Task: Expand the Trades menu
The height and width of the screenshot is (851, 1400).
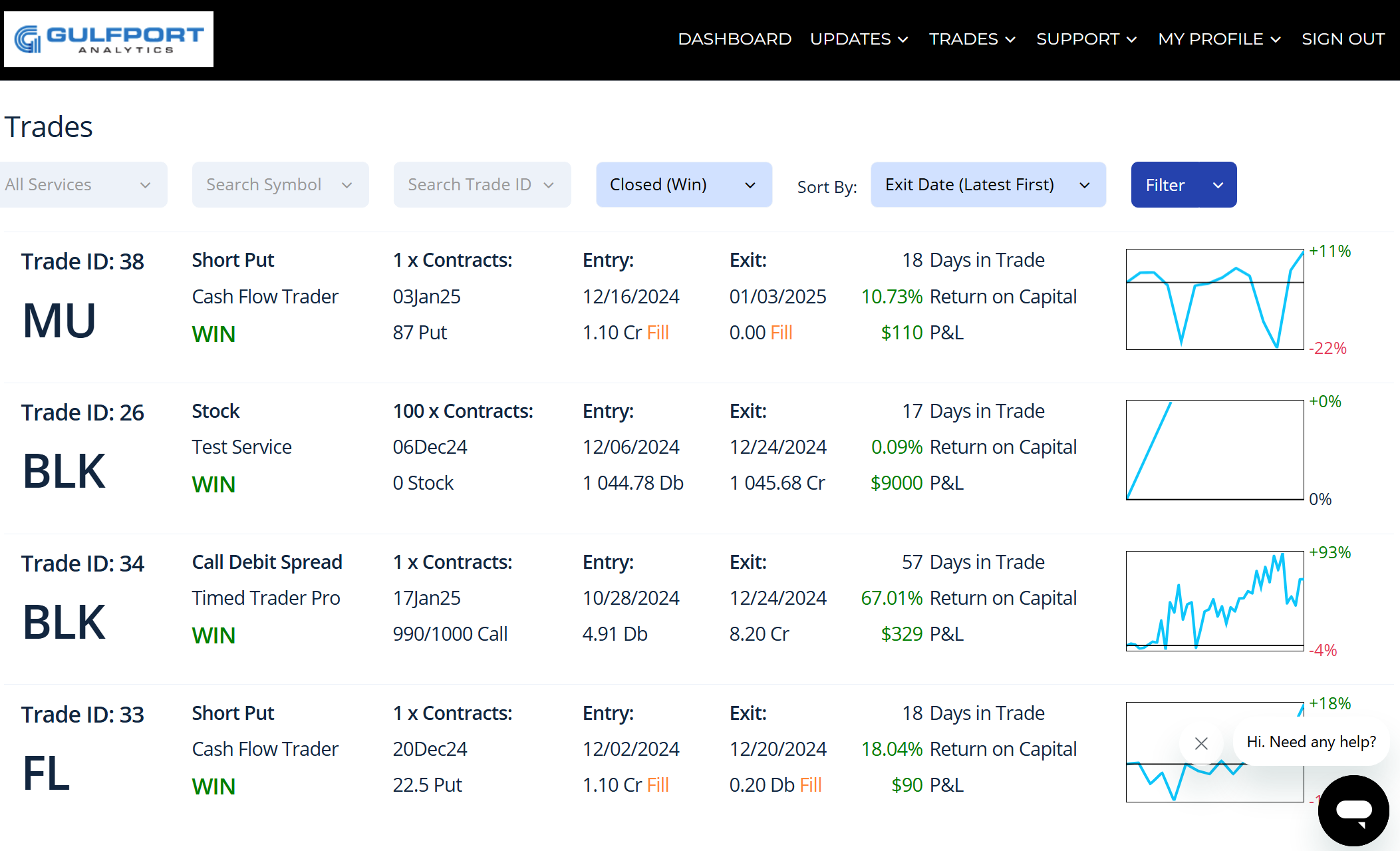Action: pyautogui.click(x=972, y=39)
